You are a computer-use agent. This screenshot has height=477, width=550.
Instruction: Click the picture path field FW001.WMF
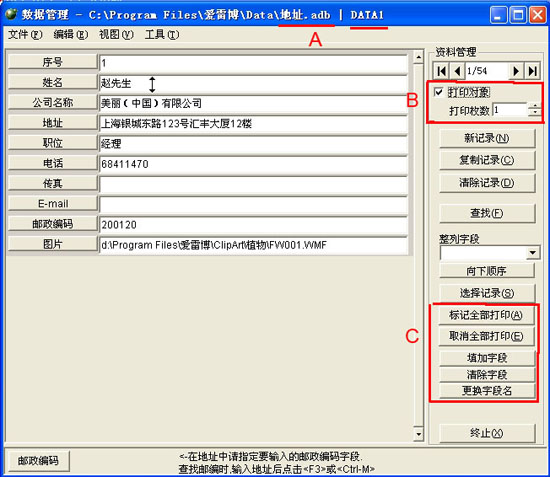[254, 245]
